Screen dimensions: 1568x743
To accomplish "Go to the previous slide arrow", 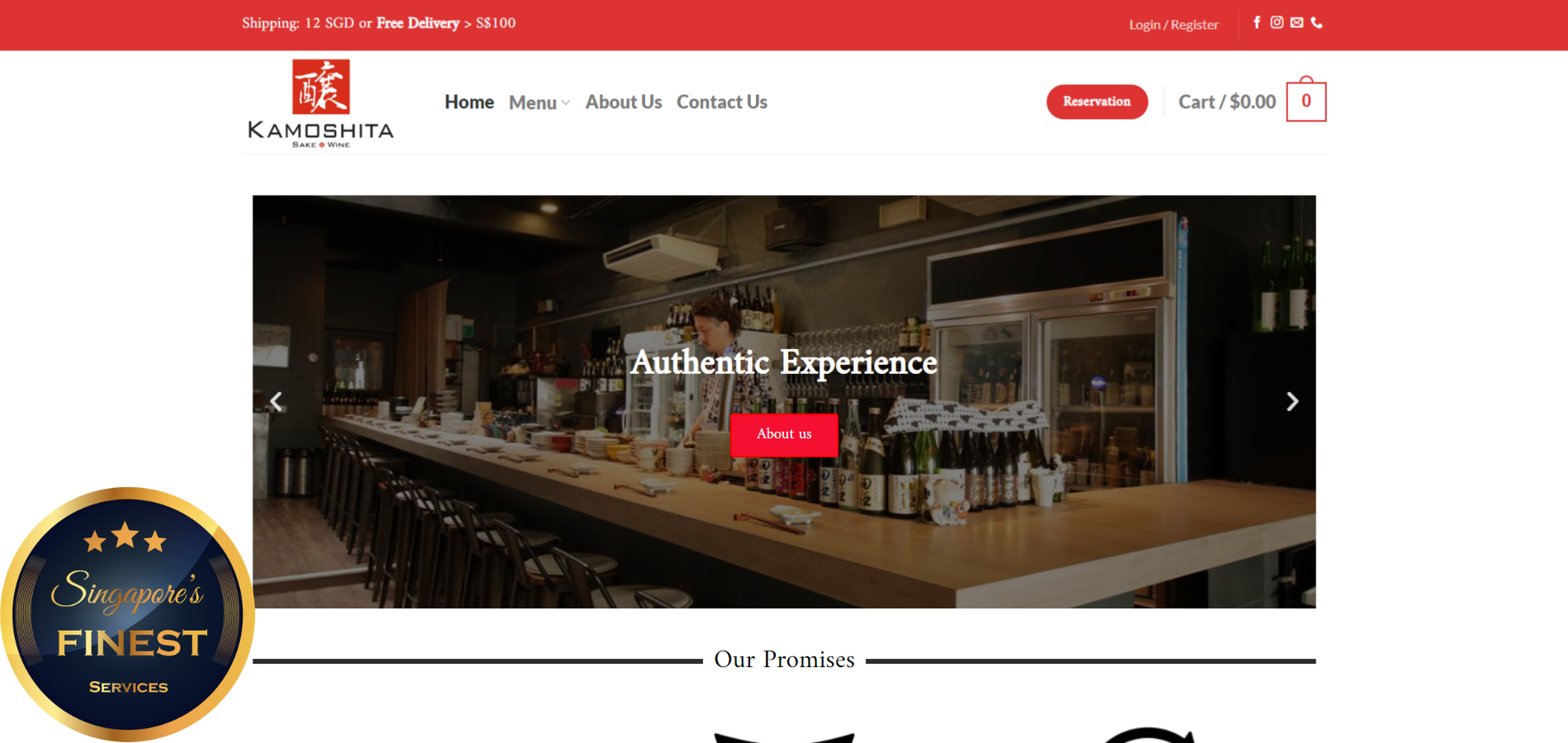I will (x=276, y=401).
